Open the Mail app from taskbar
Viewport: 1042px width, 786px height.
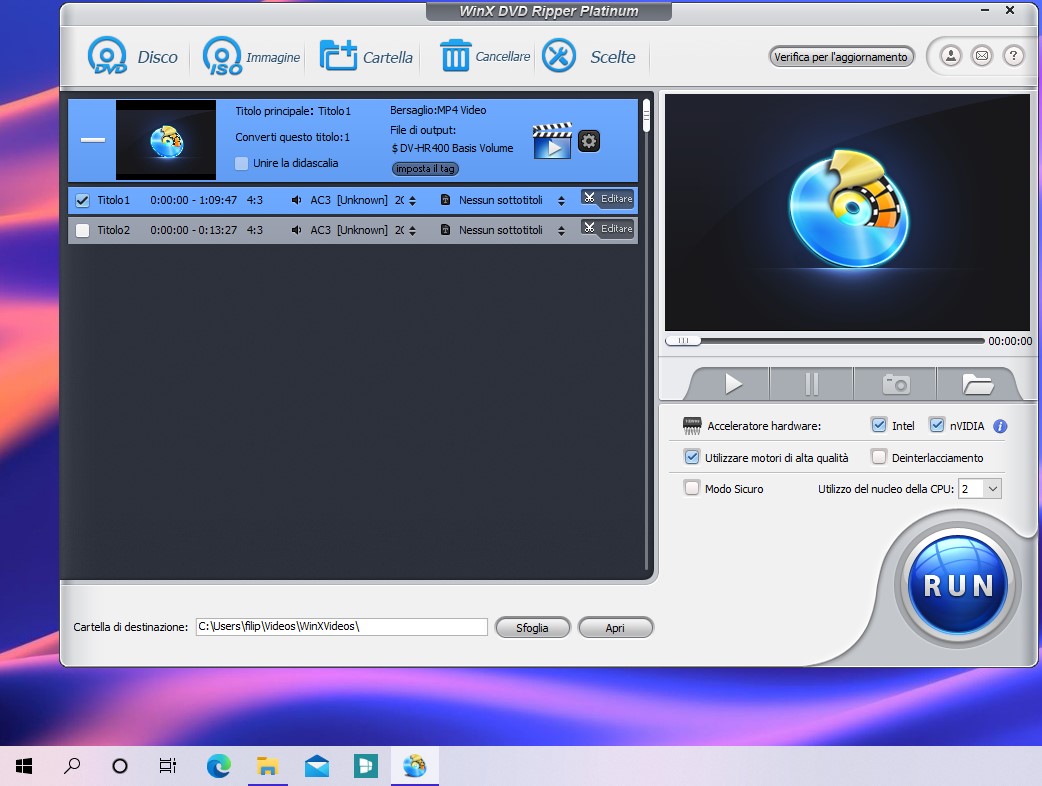(317, 766)
